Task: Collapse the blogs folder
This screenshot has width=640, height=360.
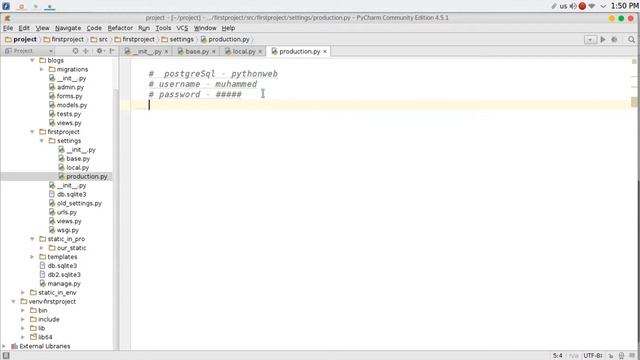Action: (32, 60)
